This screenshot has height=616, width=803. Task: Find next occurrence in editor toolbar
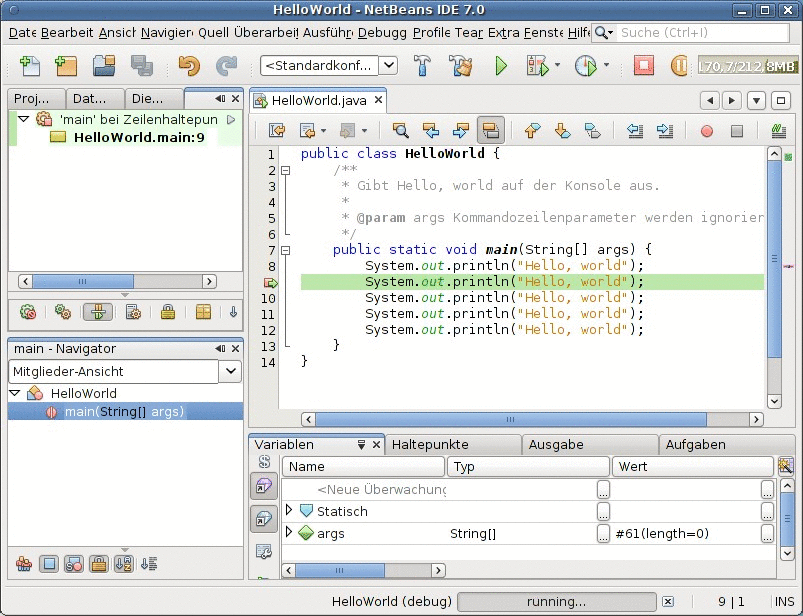(x=460, y=131)
